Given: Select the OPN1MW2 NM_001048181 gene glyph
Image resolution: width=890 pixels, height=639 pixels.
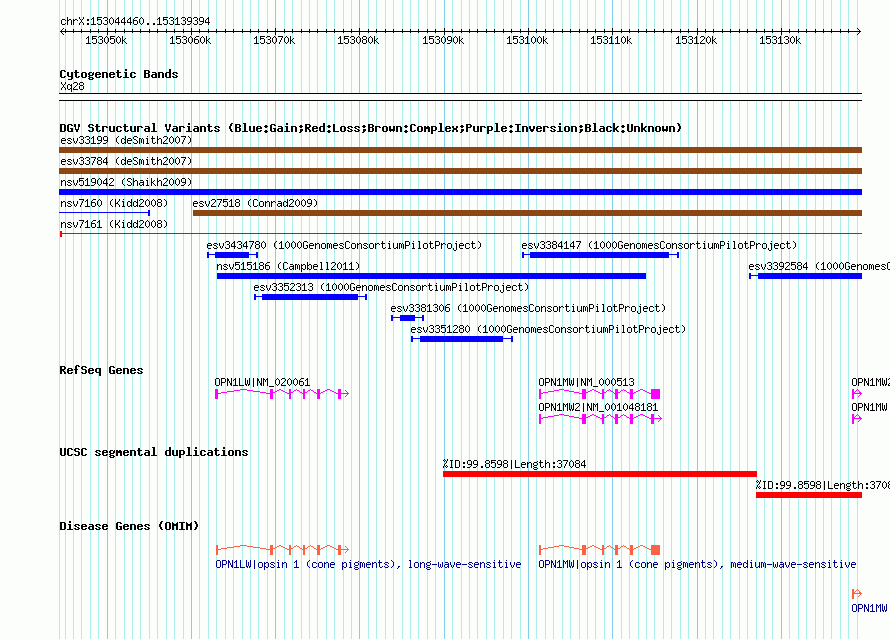Looking at the screenshot, I should 601,419.
